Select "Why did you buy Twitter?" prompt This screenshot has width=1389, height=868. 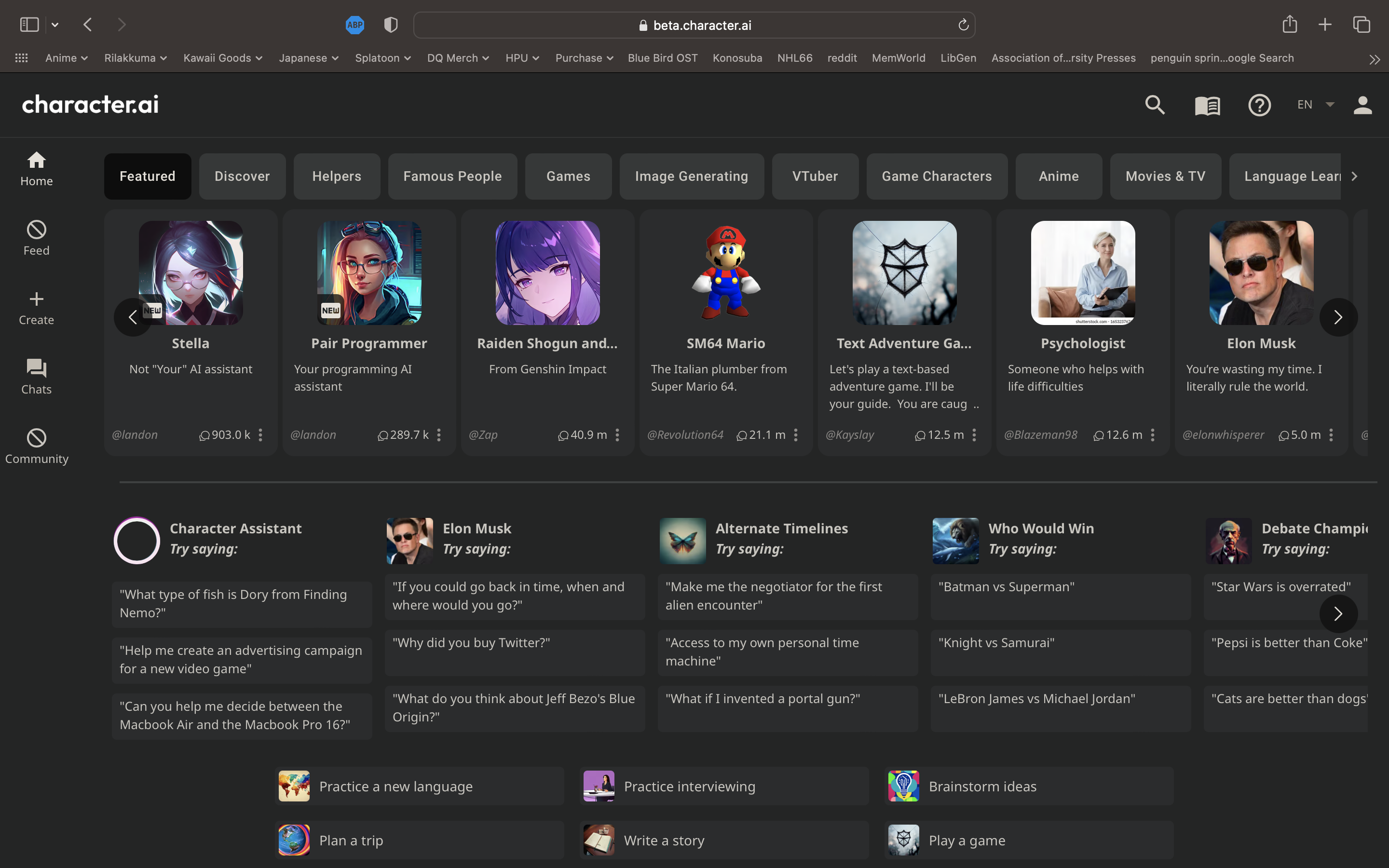[515, 652]
